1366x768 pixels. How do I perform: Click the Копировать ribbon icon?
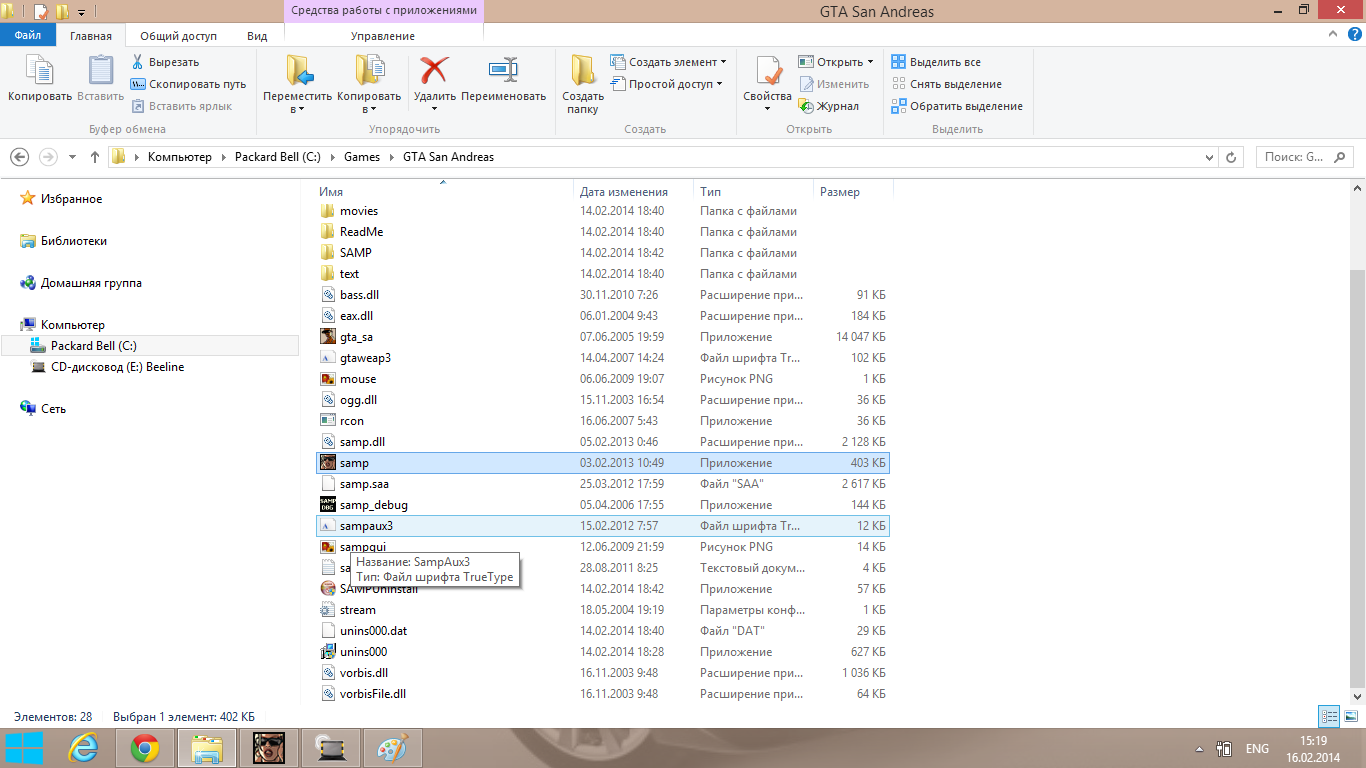40,79
